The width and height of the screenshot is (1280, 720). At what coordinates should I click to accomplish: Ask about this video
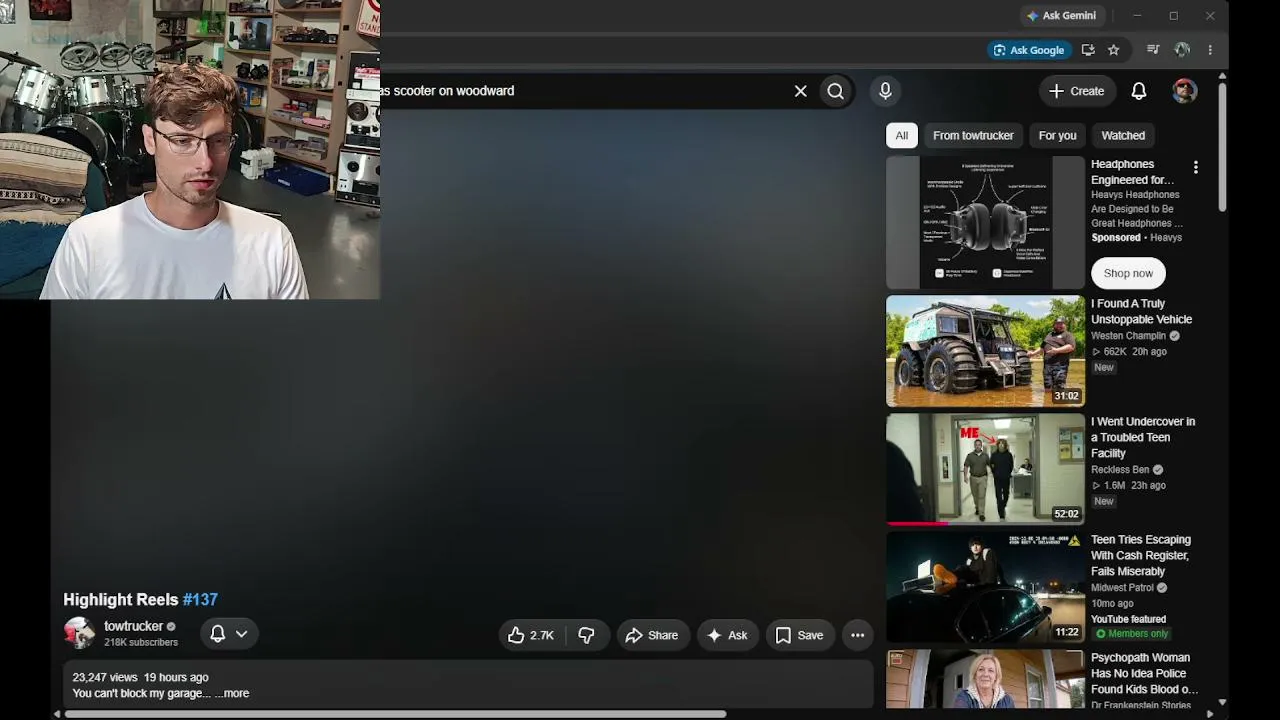(x=727, y=635)
